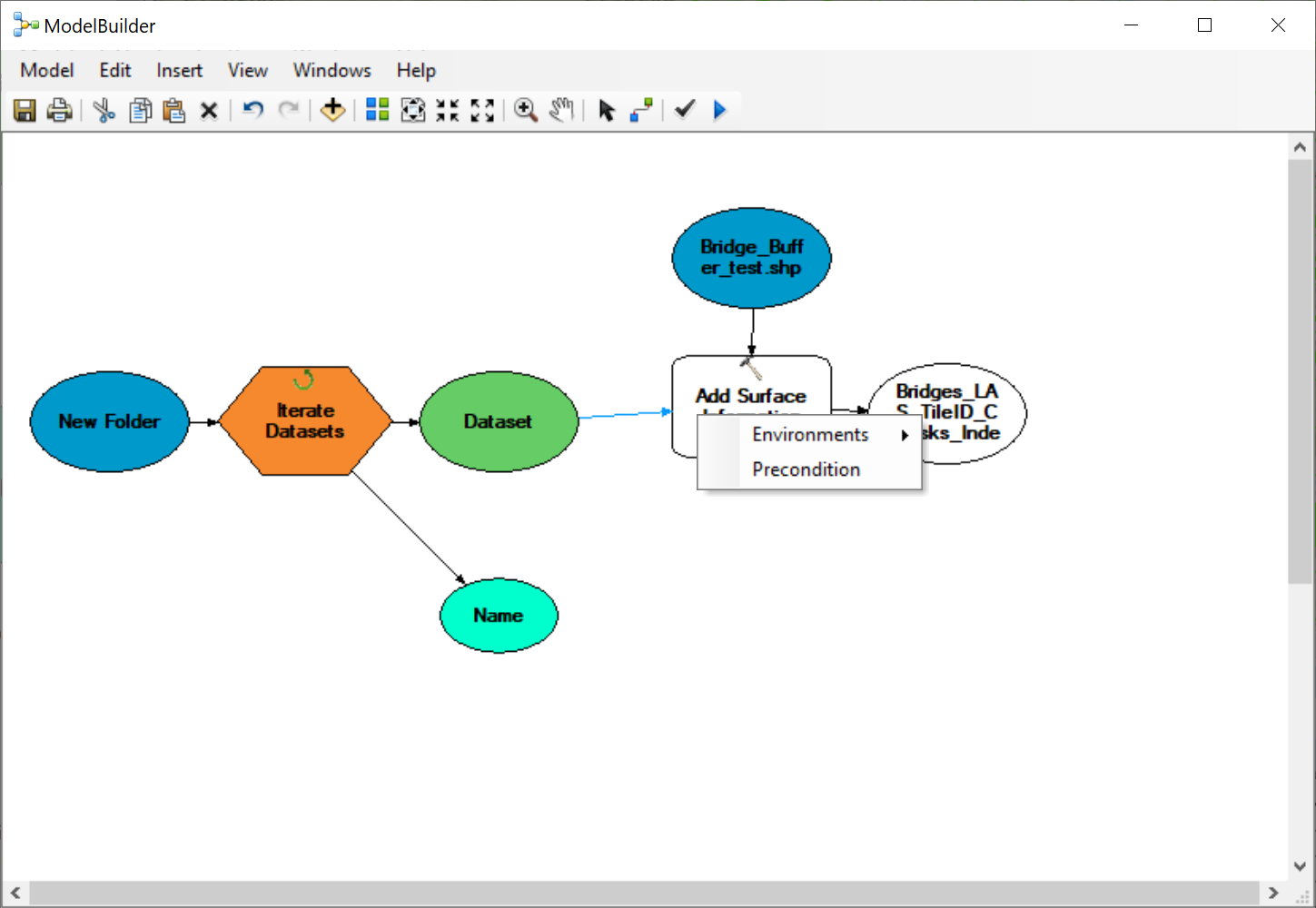Select the Iterate Datasets iterator

304,420
